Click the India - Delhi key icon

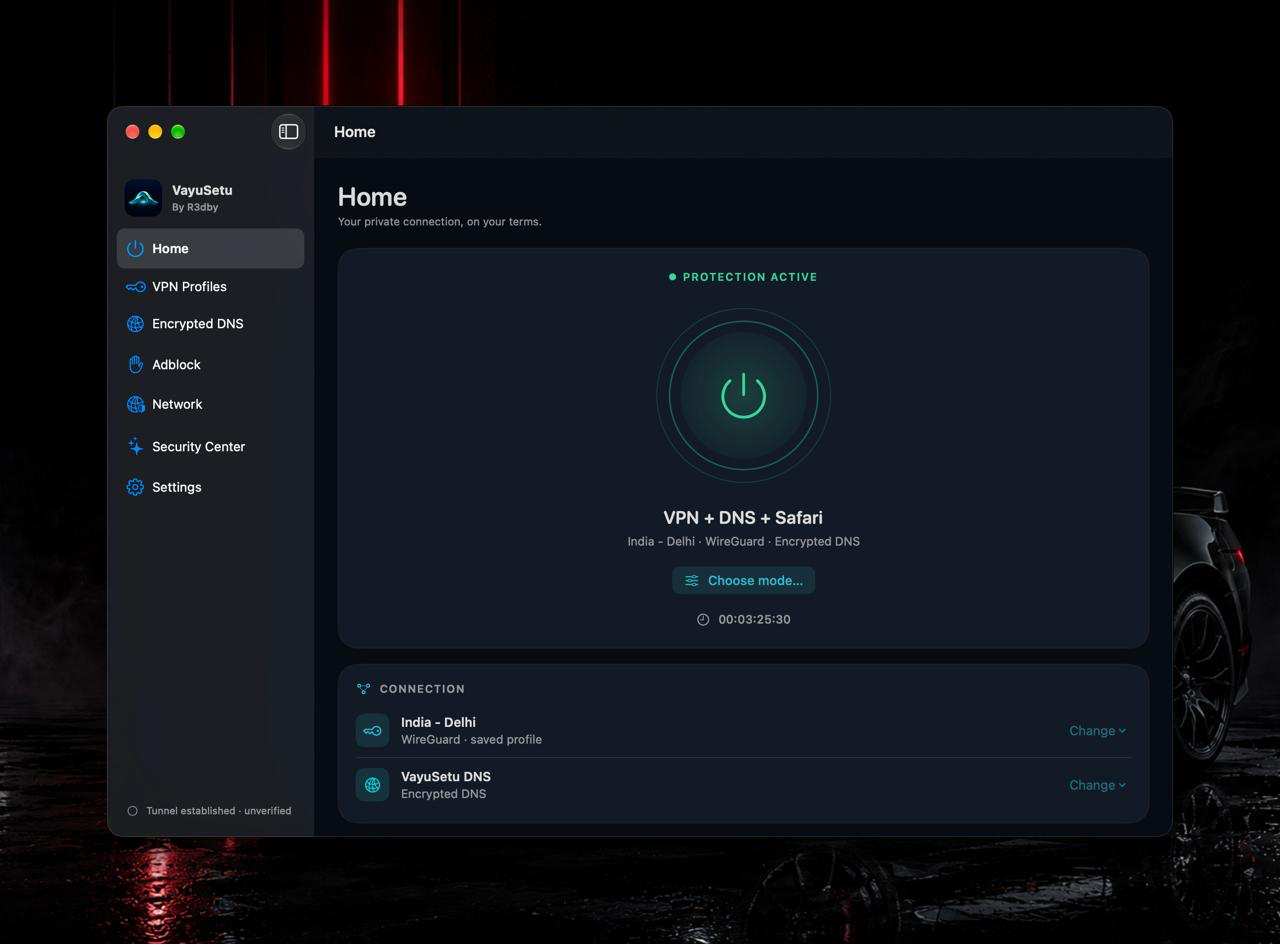372,731
